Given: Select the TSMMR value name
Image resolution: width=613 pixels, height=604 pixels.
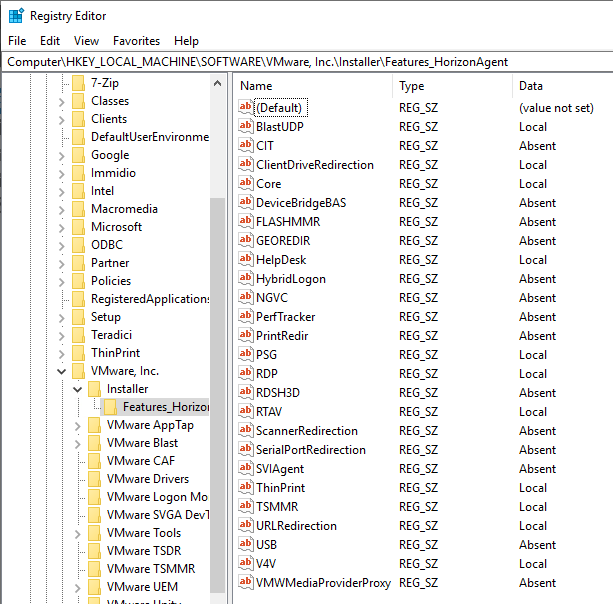Looking at the screenshot, I should click(x=277, y=507).
